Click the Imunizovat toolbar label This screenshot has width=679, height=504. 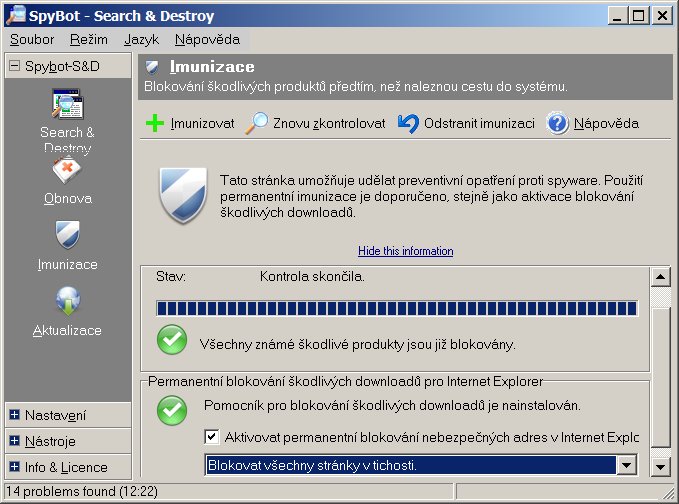202,123
